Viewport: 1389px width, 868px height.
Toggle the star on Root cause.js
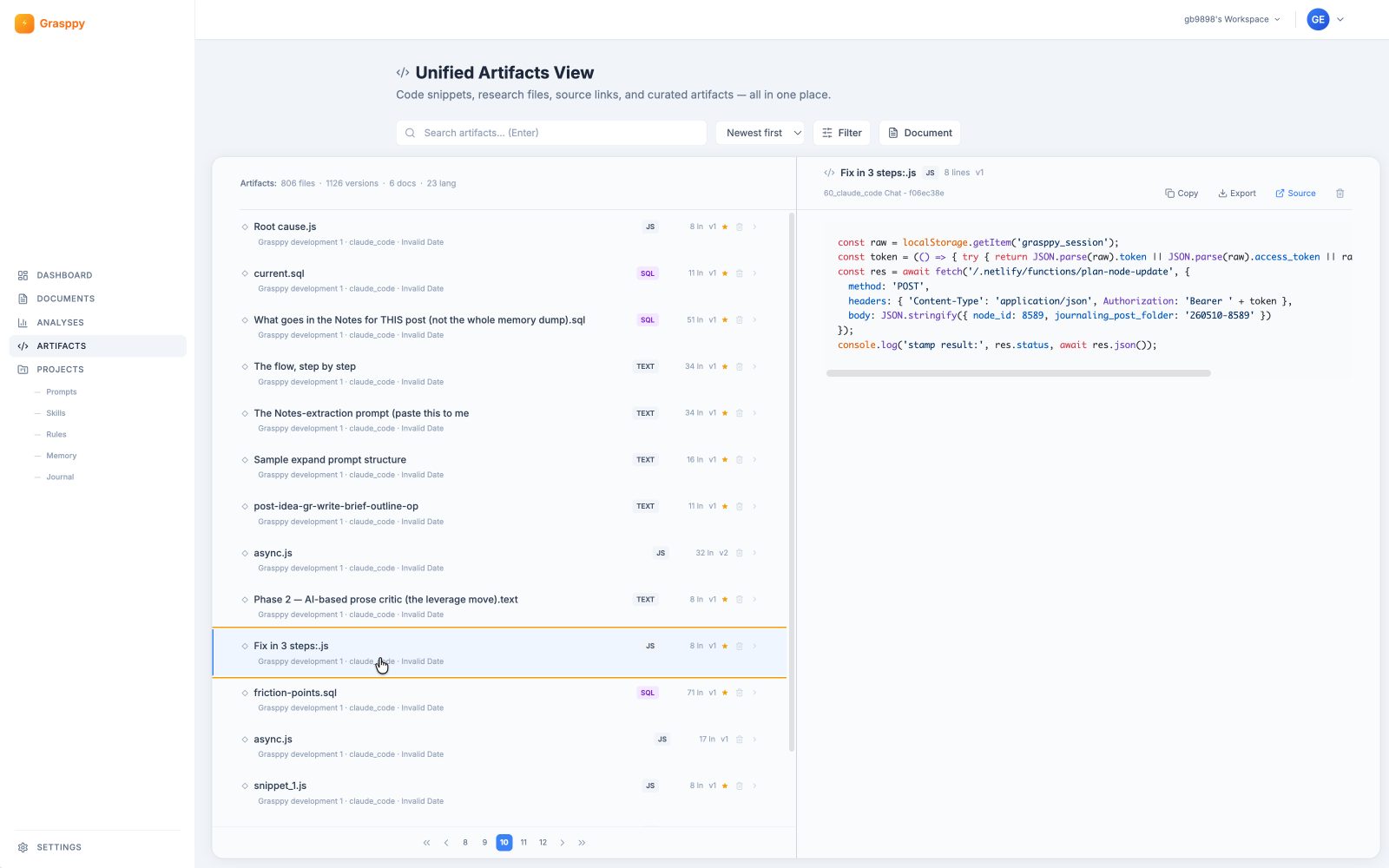point(725,227)
